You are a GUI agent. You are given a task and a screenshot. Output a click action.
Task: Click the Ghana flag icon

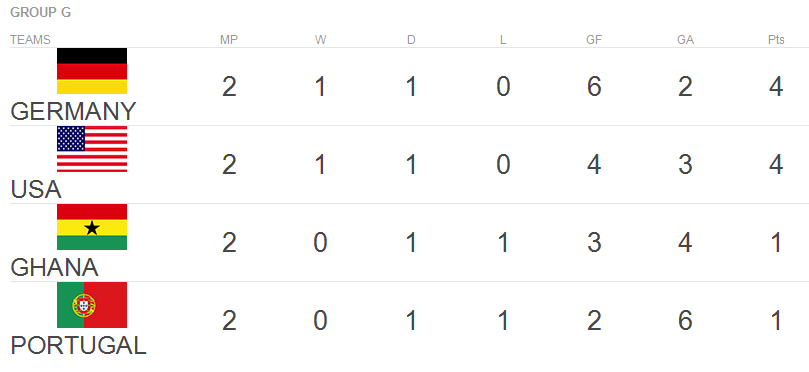coord(92,227)
